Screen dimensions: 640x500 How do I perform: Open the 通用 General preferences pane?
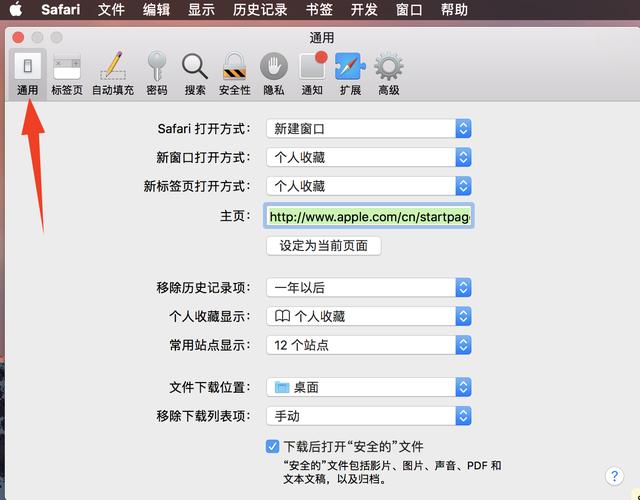(x=27, y=74)
